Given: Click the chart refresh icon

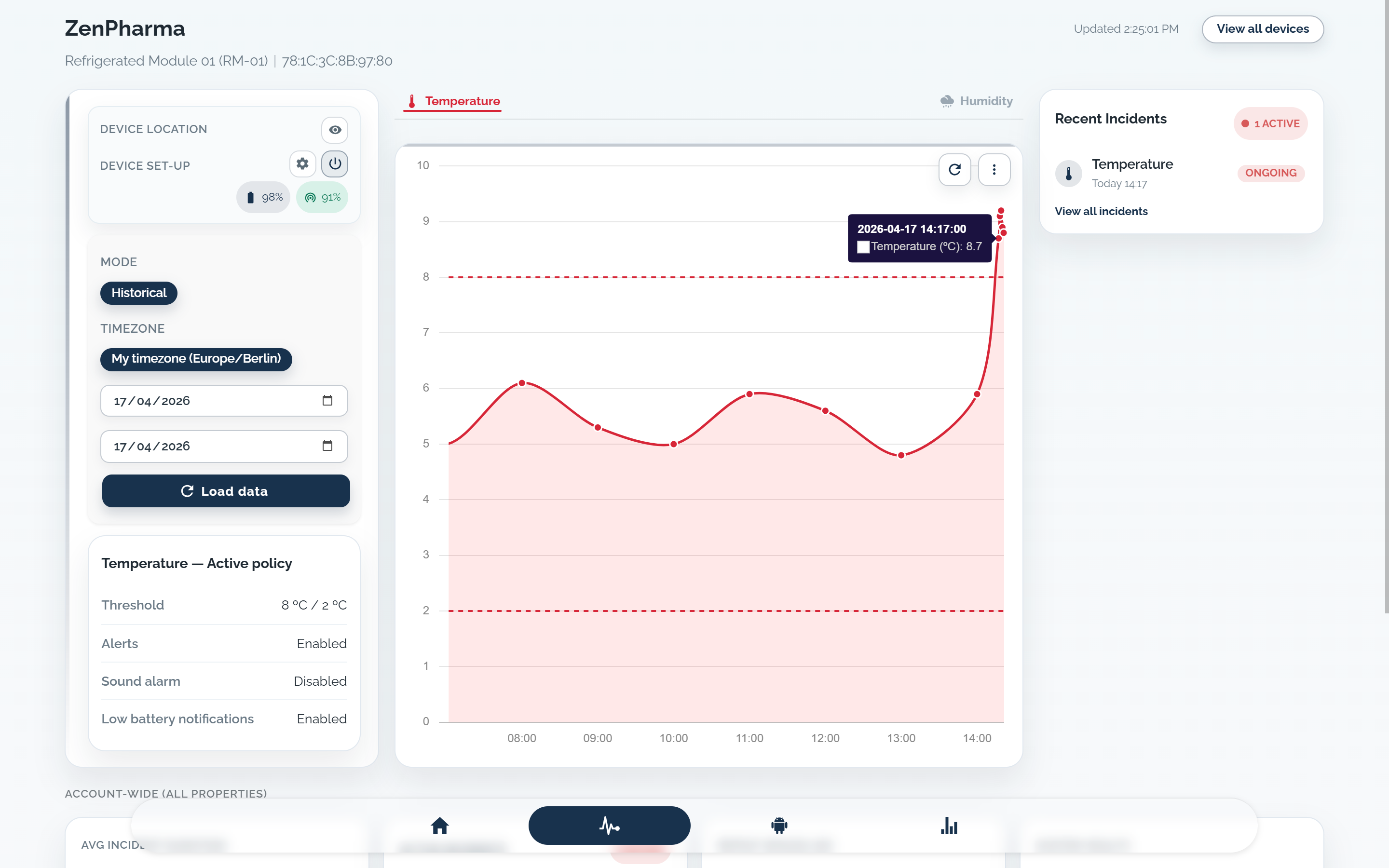Looking at the screenshot, I should click(954, 169).
